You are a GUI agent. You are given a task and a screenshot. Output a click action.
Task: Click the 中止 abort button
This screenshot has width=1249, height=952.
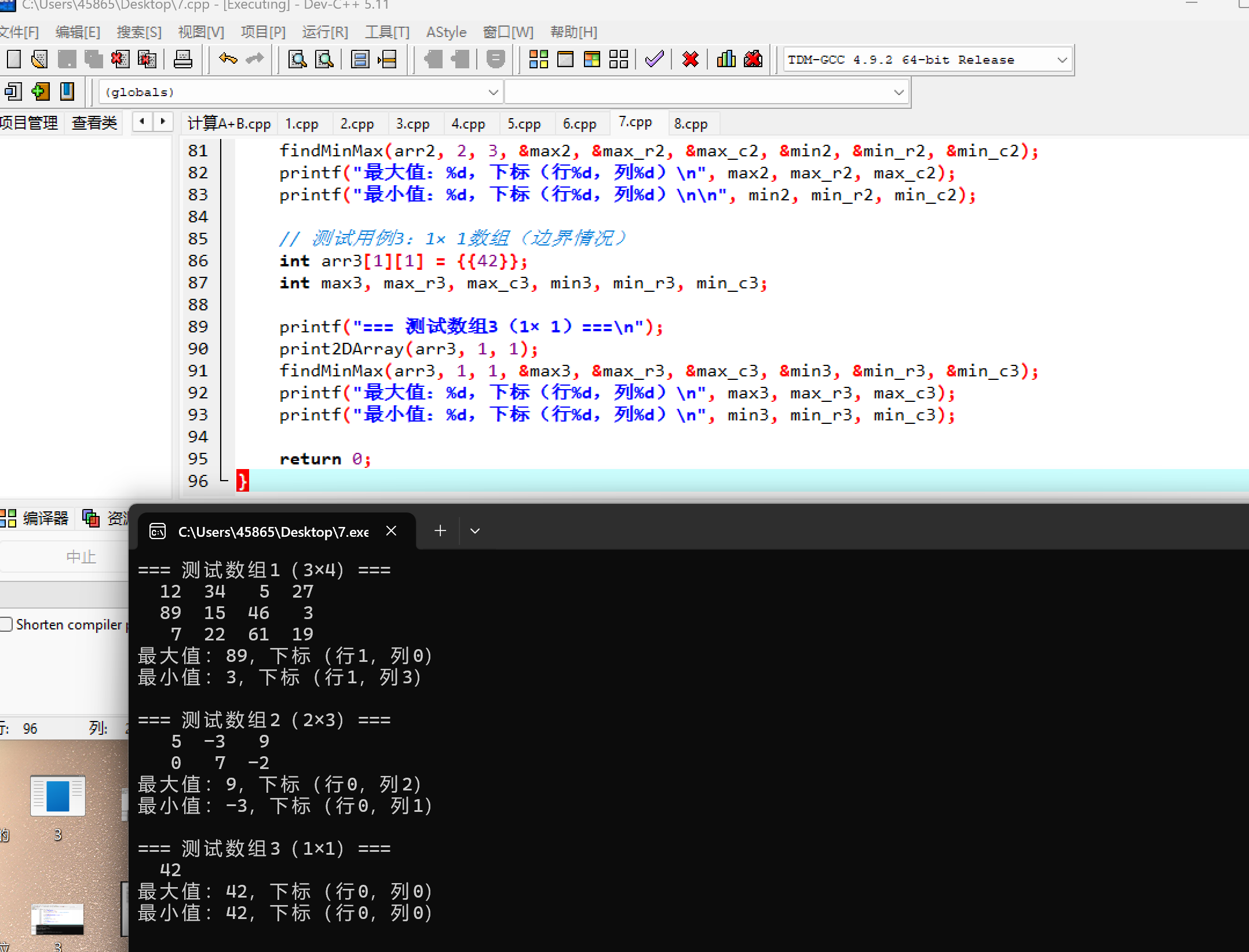tap(81, 557)
